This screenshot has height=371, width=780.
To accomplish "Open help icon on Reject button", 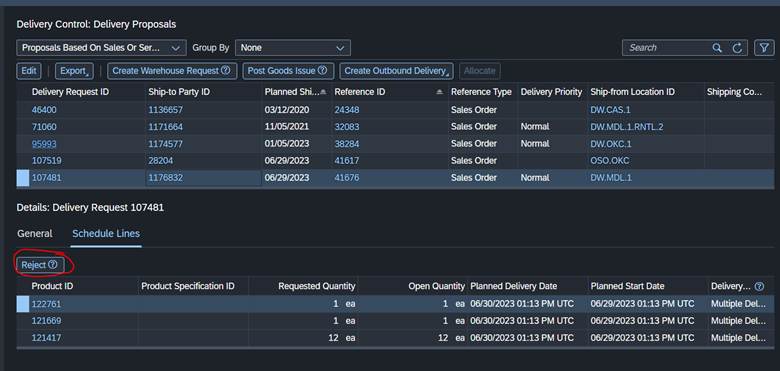I will point(53,265).
